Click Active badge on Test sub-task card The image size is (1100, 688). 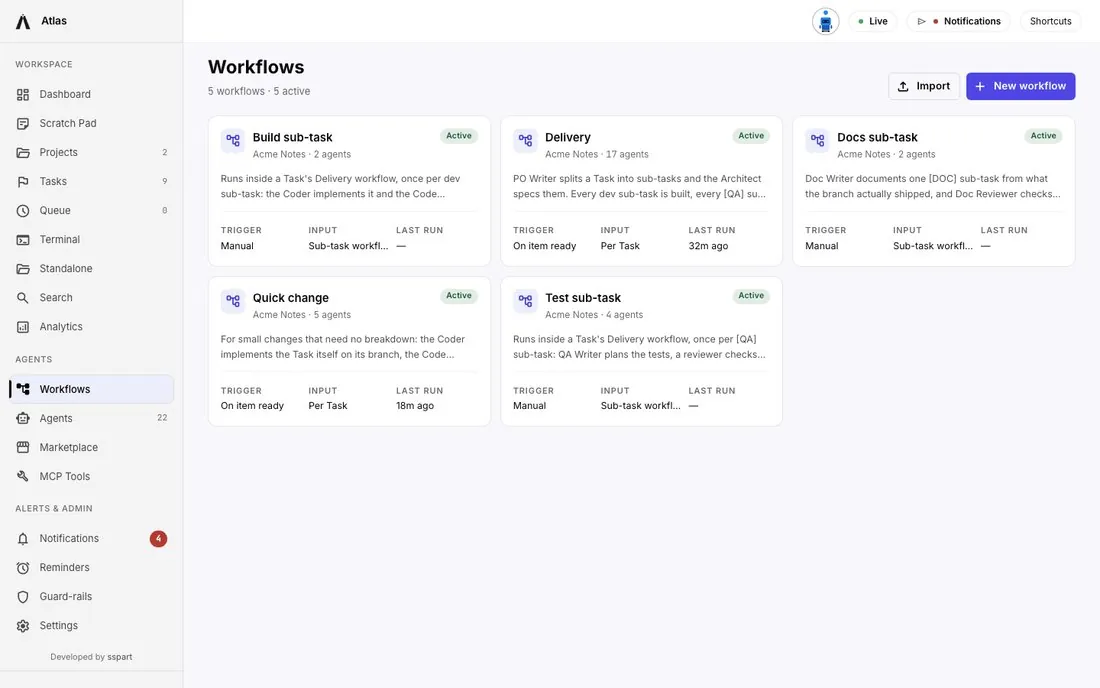(751, 296)
